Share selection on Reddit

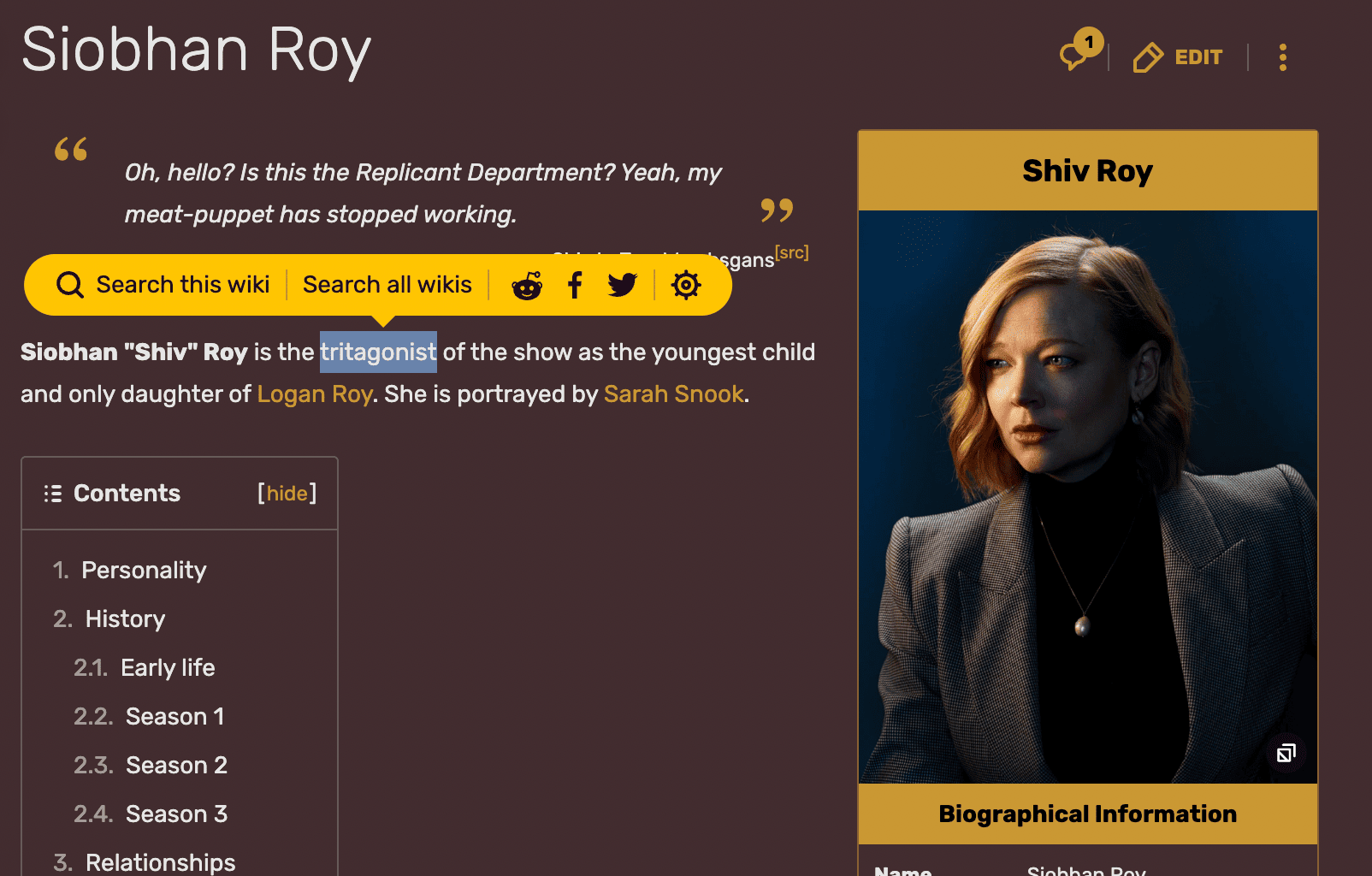coord(527,285)
